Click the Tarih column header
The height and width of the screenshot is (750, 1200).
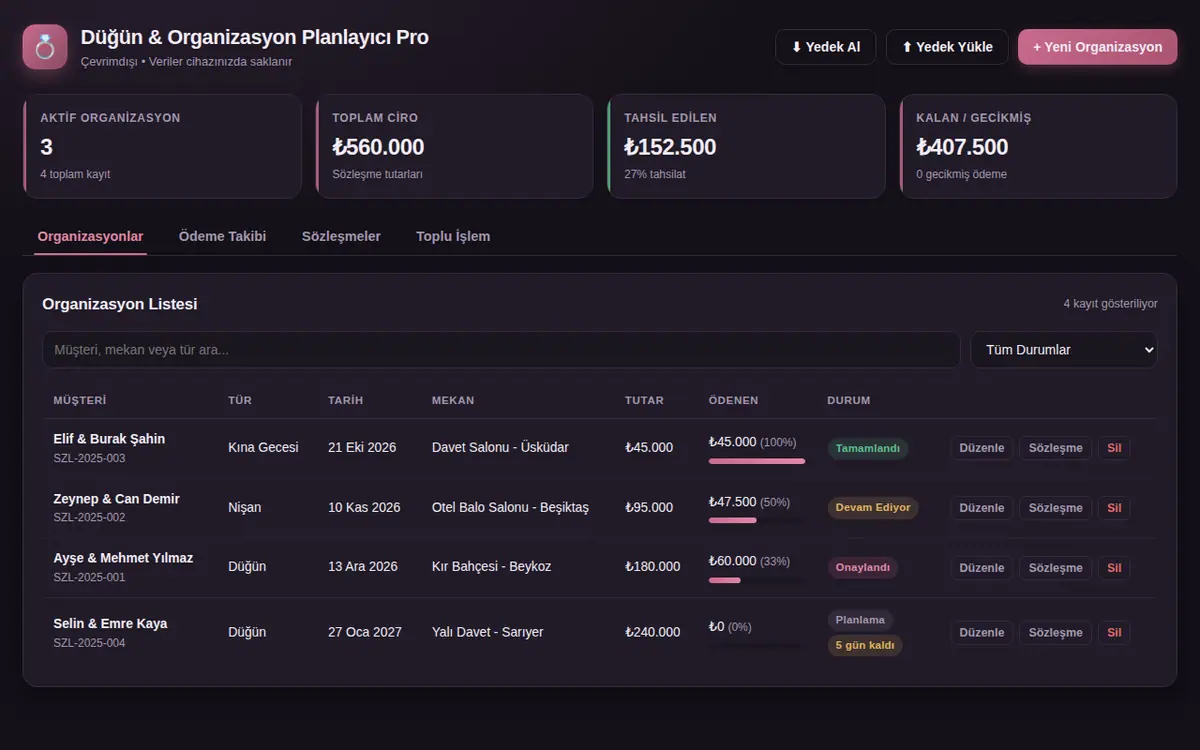pos(345,400)
